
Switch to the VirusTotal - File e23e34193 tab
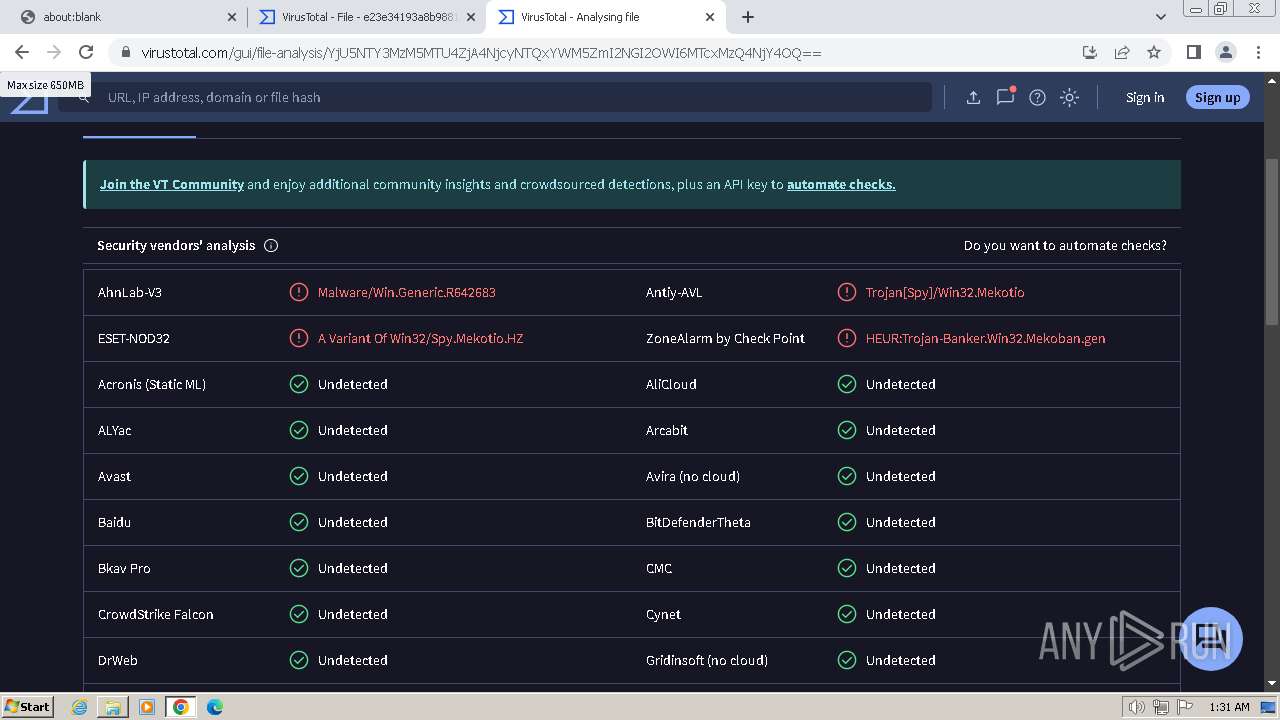(365, 17)
